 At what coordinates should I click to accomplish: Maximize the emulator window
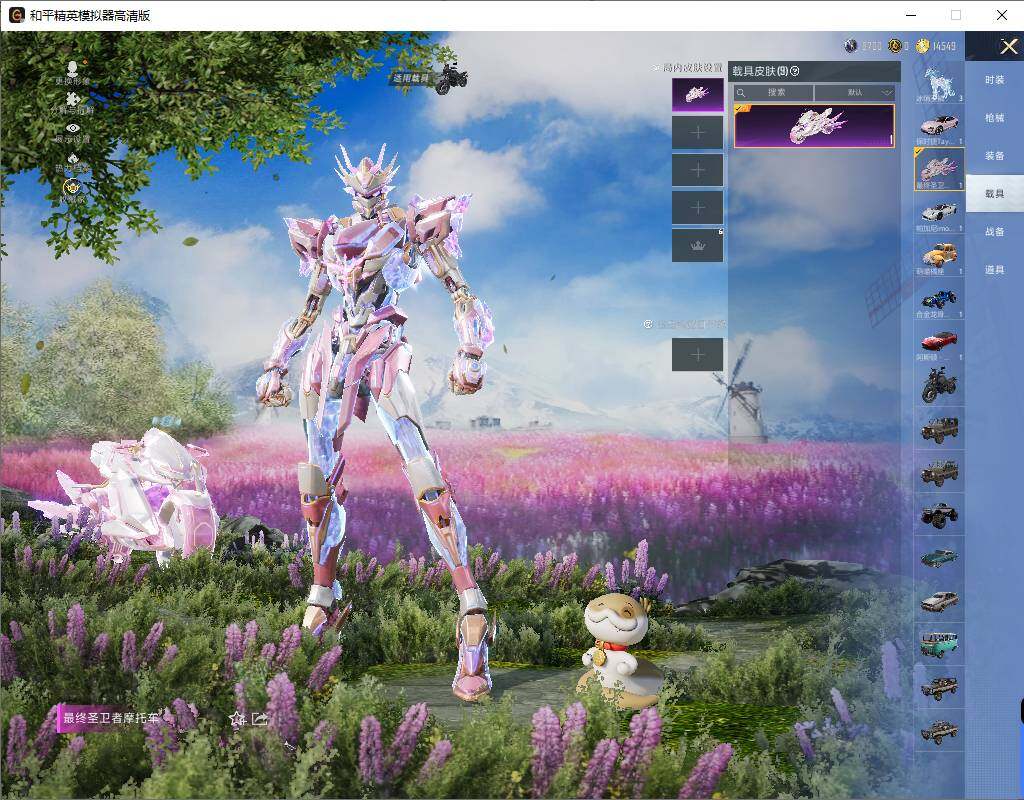pyautogui.click(x=956, y=15)
